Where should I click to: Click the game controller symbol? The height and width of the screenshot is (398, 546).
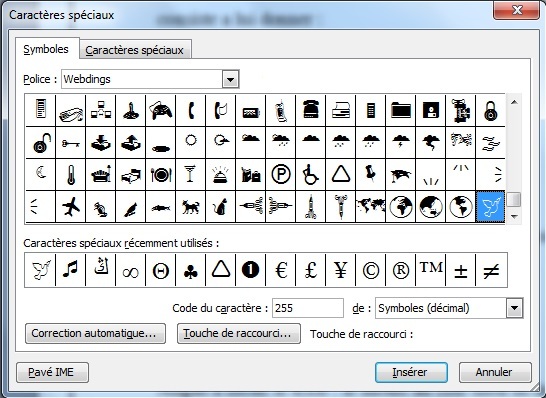tap(161, 111)
